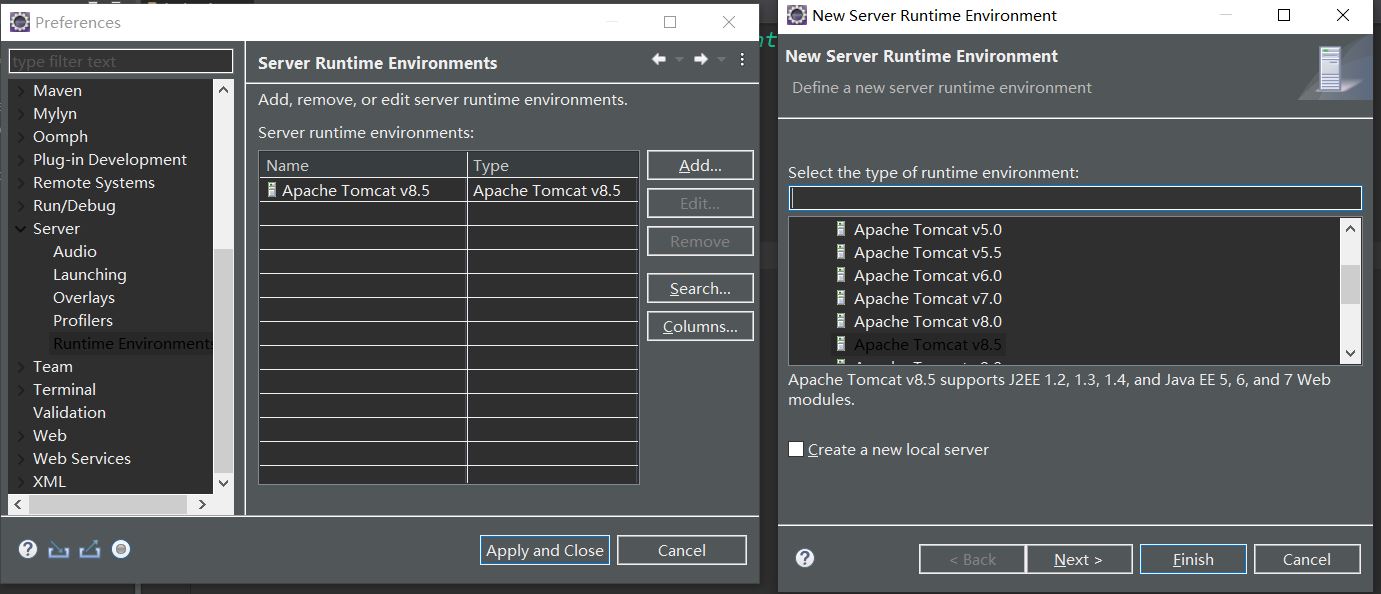Click the import preferences icon

click(58, 549)
